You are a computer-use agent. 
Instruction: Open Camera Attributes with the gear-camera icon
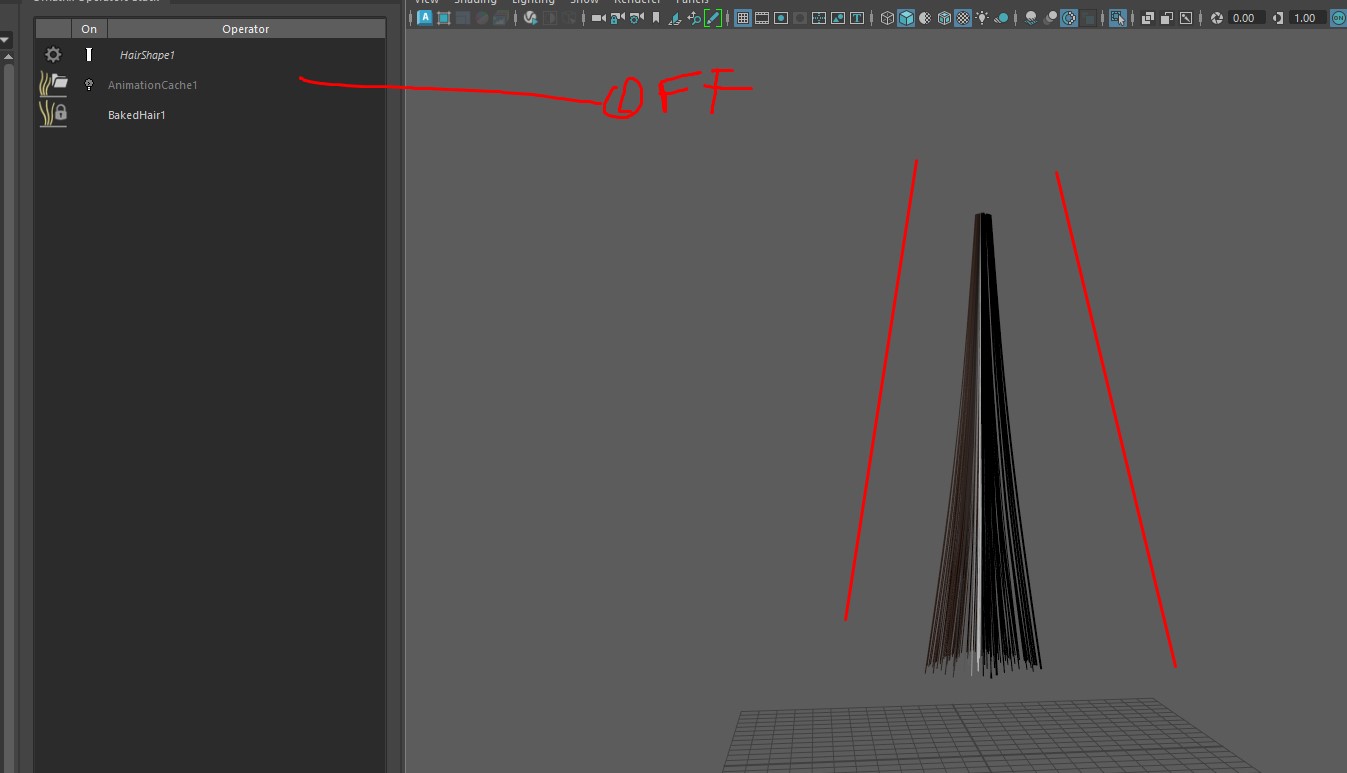pyautogui.click(x=636, y=18)
